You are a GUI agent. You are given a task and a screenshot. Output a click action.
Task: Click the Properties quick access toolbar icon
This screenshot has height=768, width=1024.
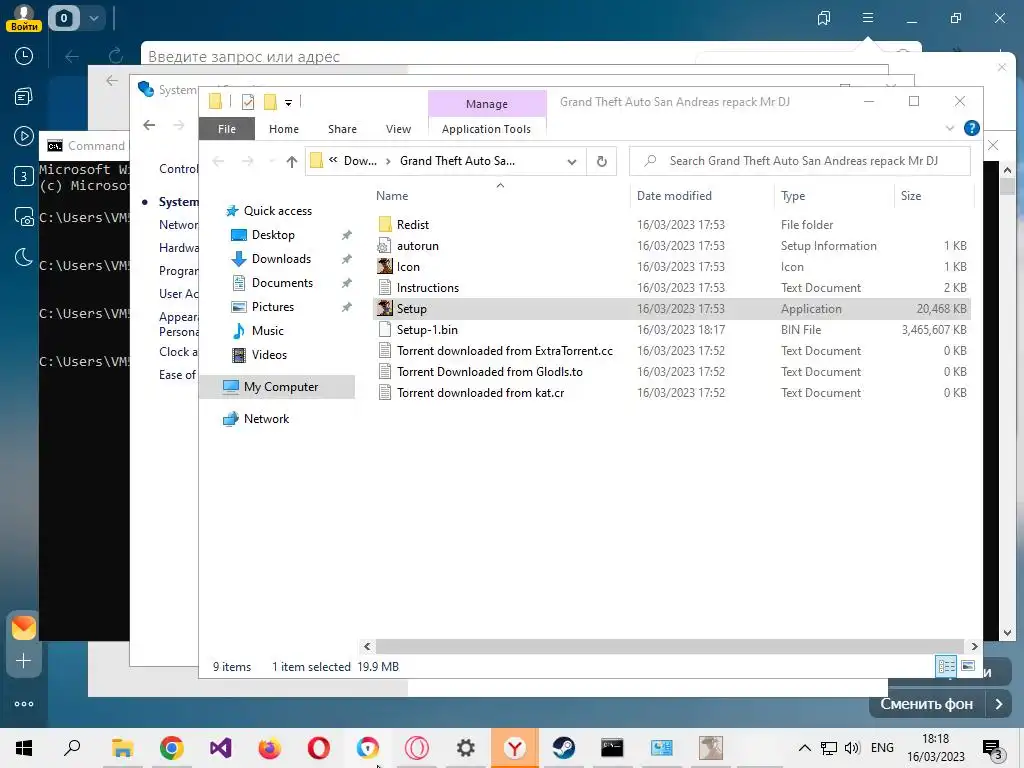pyautogui.click(x=248, y=101)
